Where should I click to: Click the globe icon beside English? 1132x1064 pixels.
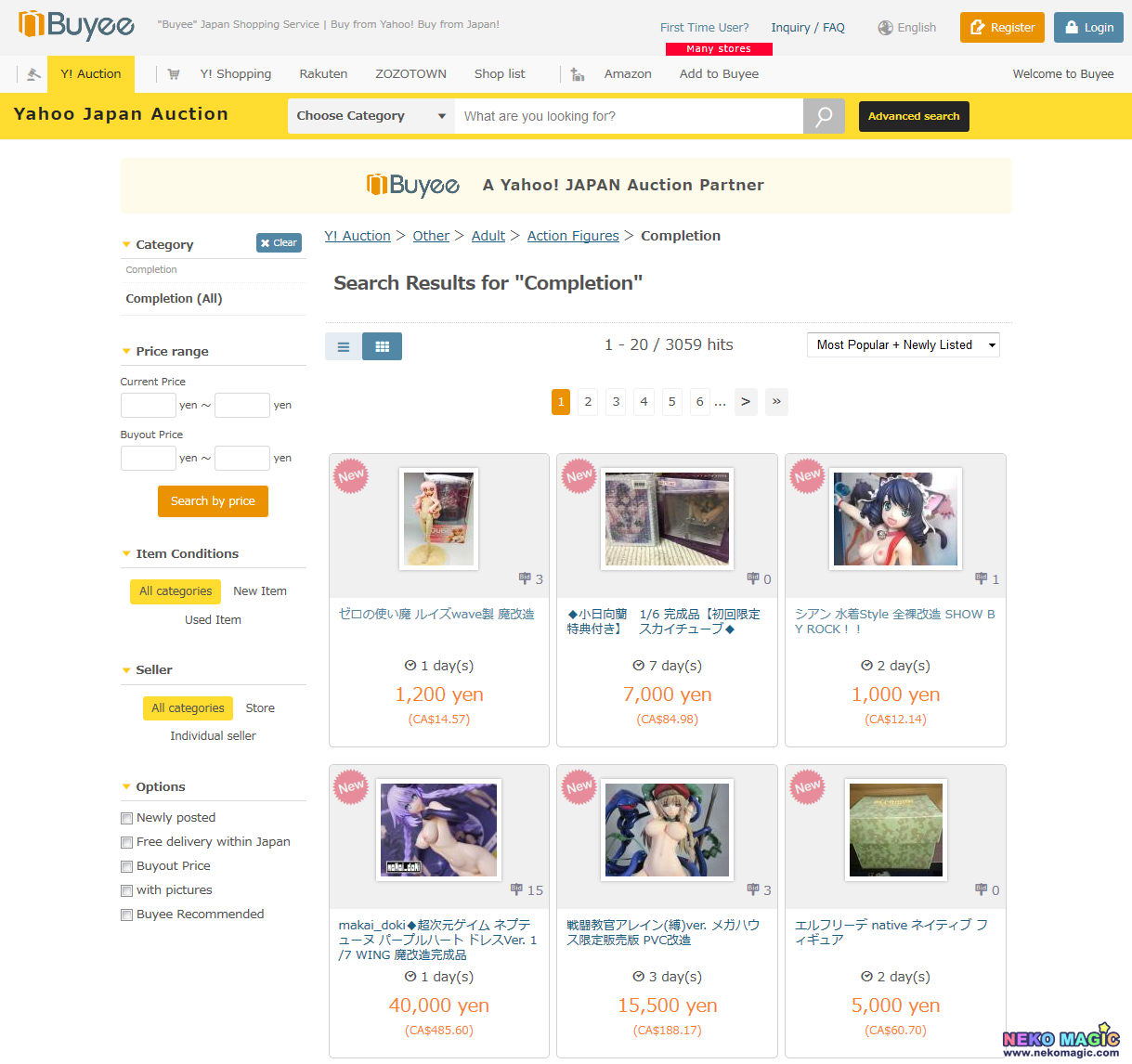point(885,28)
